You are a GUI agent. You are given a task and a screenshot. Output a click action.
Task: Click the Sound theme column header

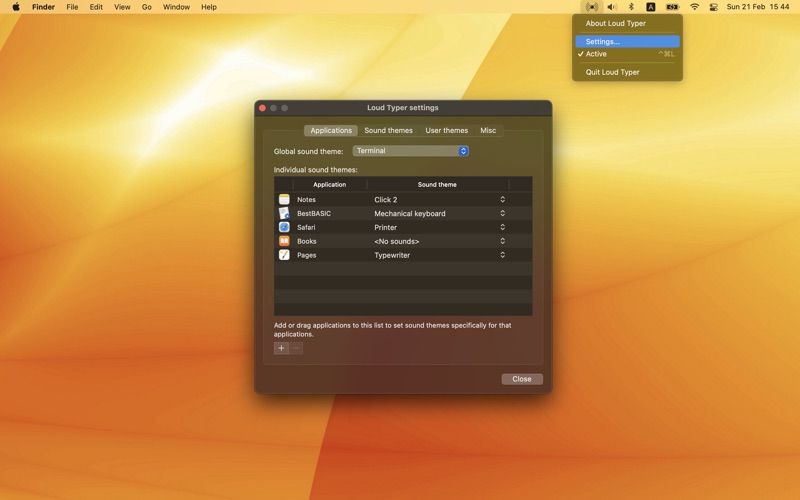pos(437,185)
